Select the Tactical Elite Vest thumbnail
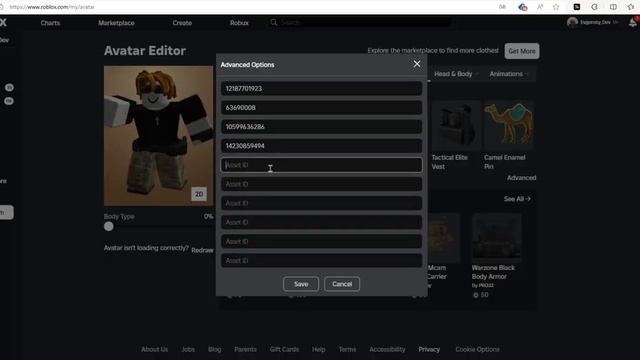Screen dimensions: 640x360 pyautogui.click(x=456, y=126)
